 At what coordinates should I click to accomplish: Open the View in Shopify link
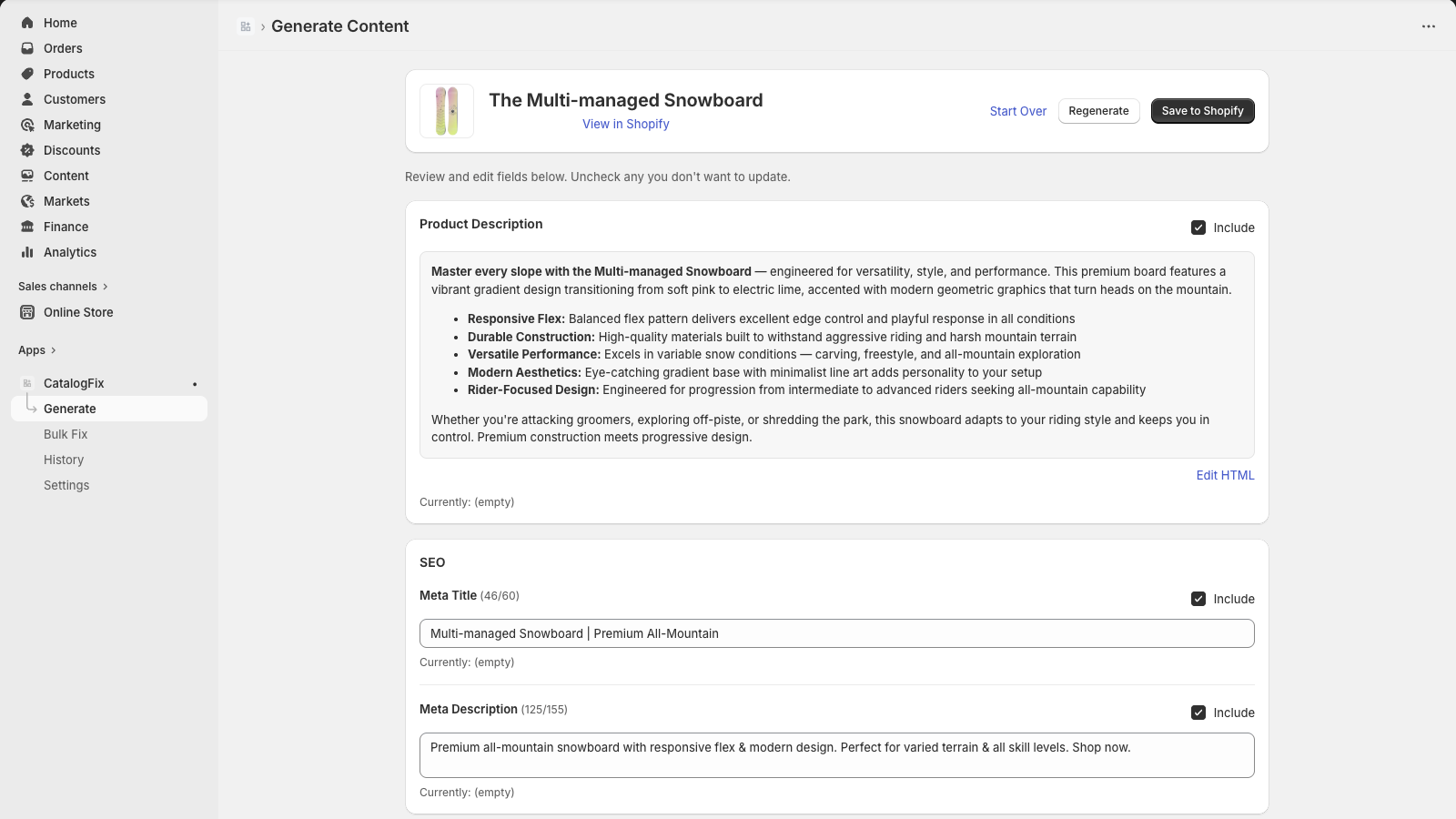pos(626,124)
